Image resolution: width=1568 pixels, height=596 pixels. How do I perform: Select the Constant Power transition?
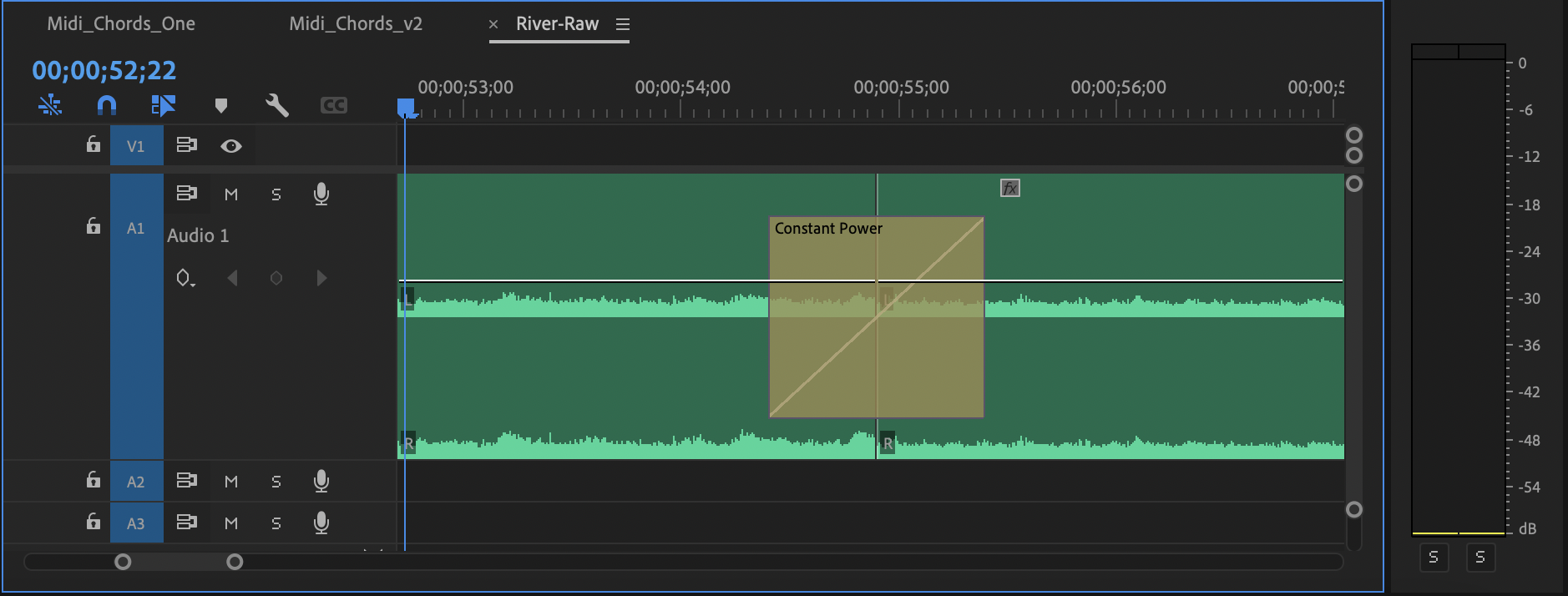876,317
